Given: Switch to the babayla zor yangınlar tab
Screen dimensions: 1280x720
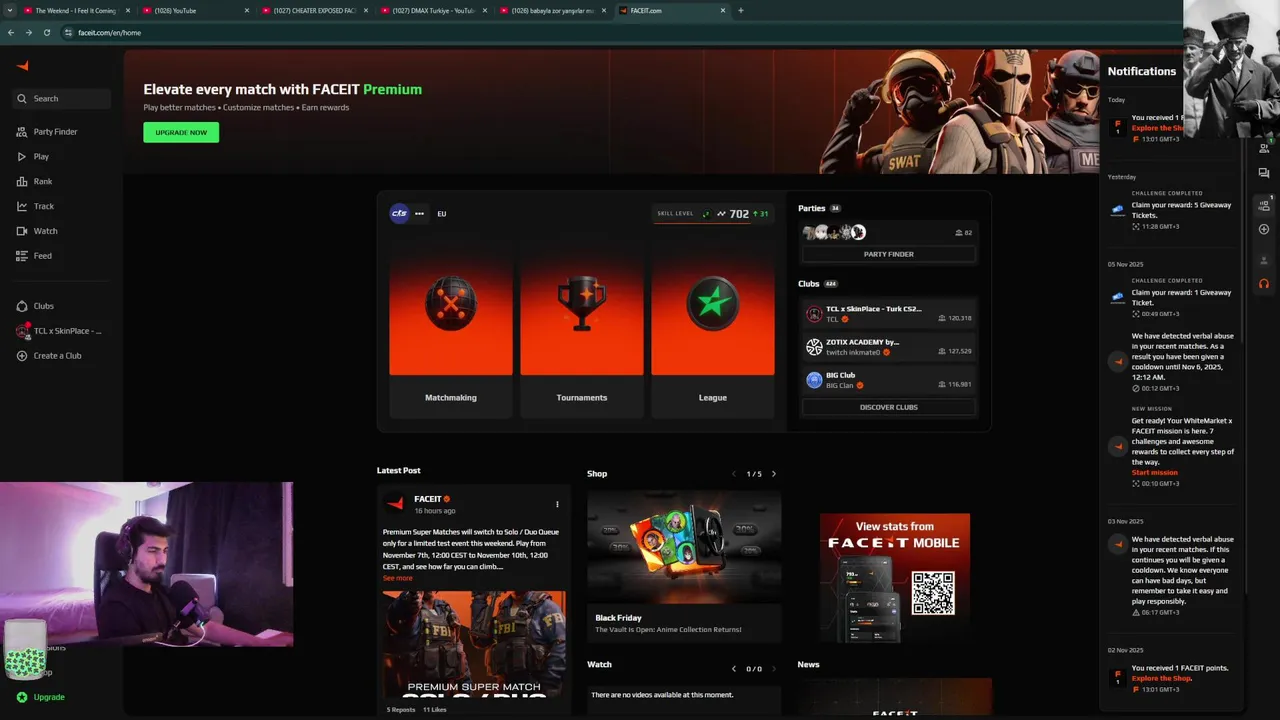Looking at the screenshot, I should 553,10.
